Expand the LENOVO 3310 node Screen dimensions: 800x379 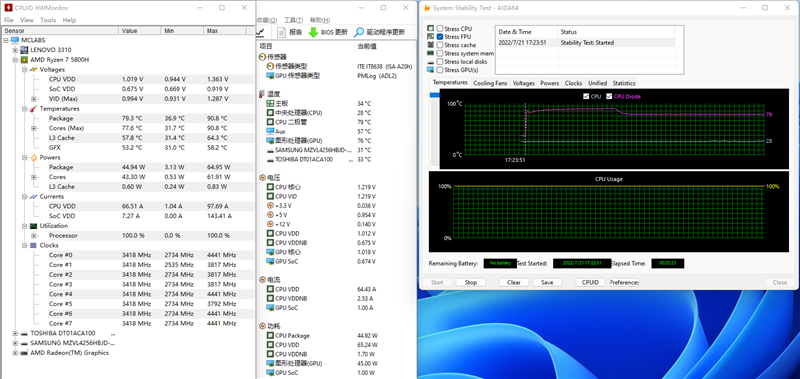point(15,50)
